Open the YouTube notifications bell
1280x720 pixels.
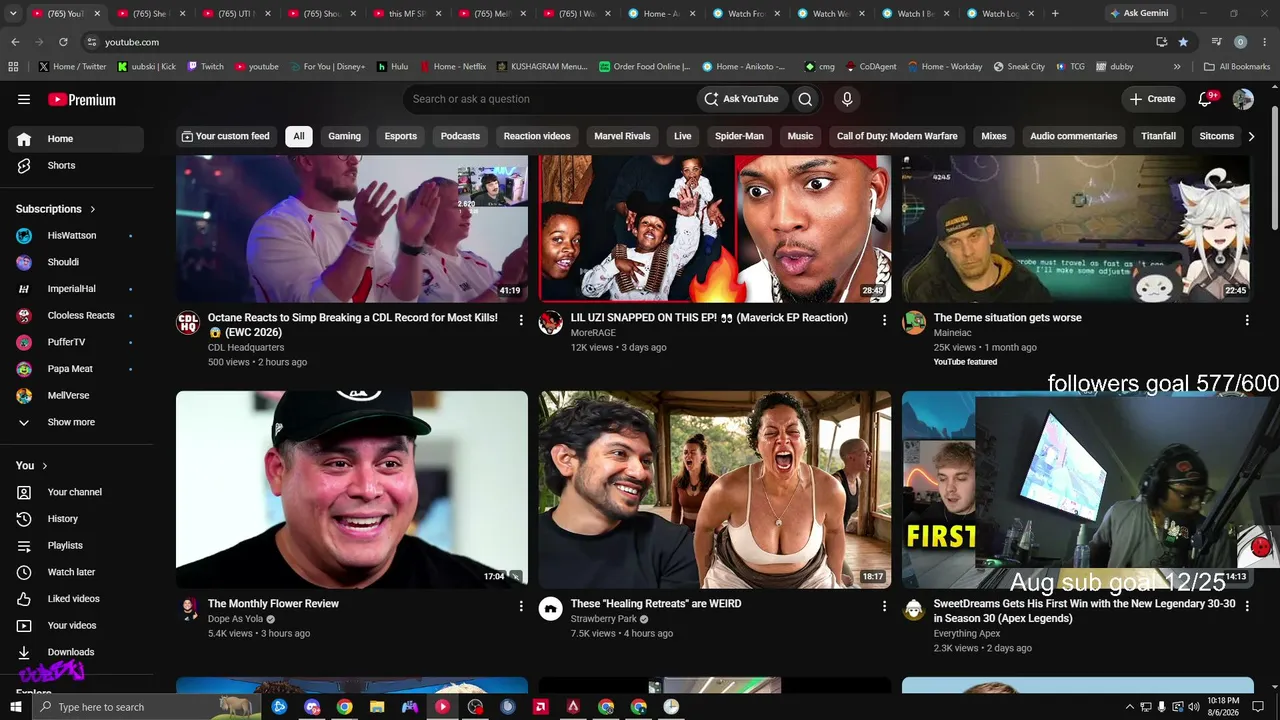tap(1205, 99)
